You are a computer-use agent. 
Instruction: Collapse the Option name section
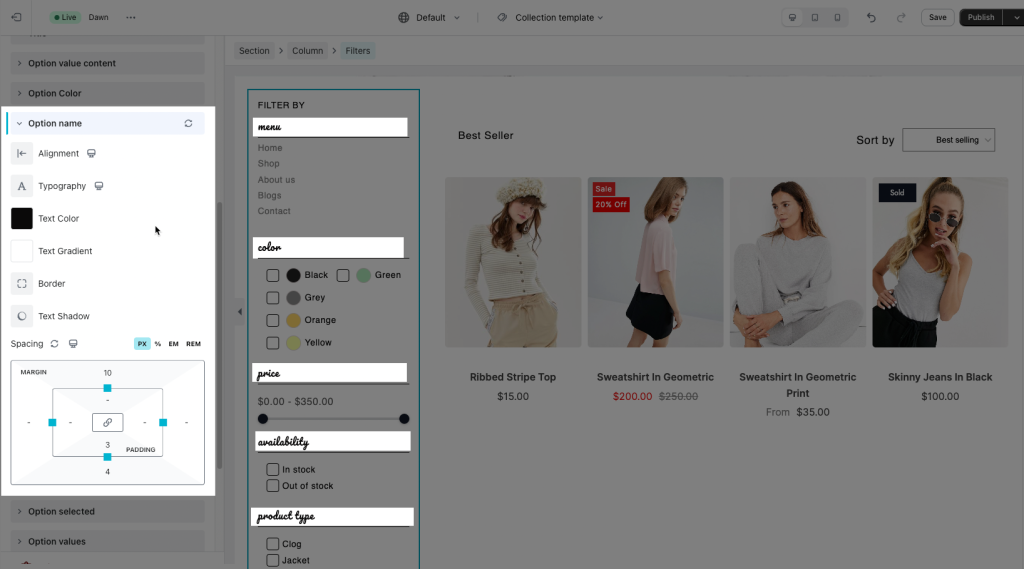click(106, 123)
